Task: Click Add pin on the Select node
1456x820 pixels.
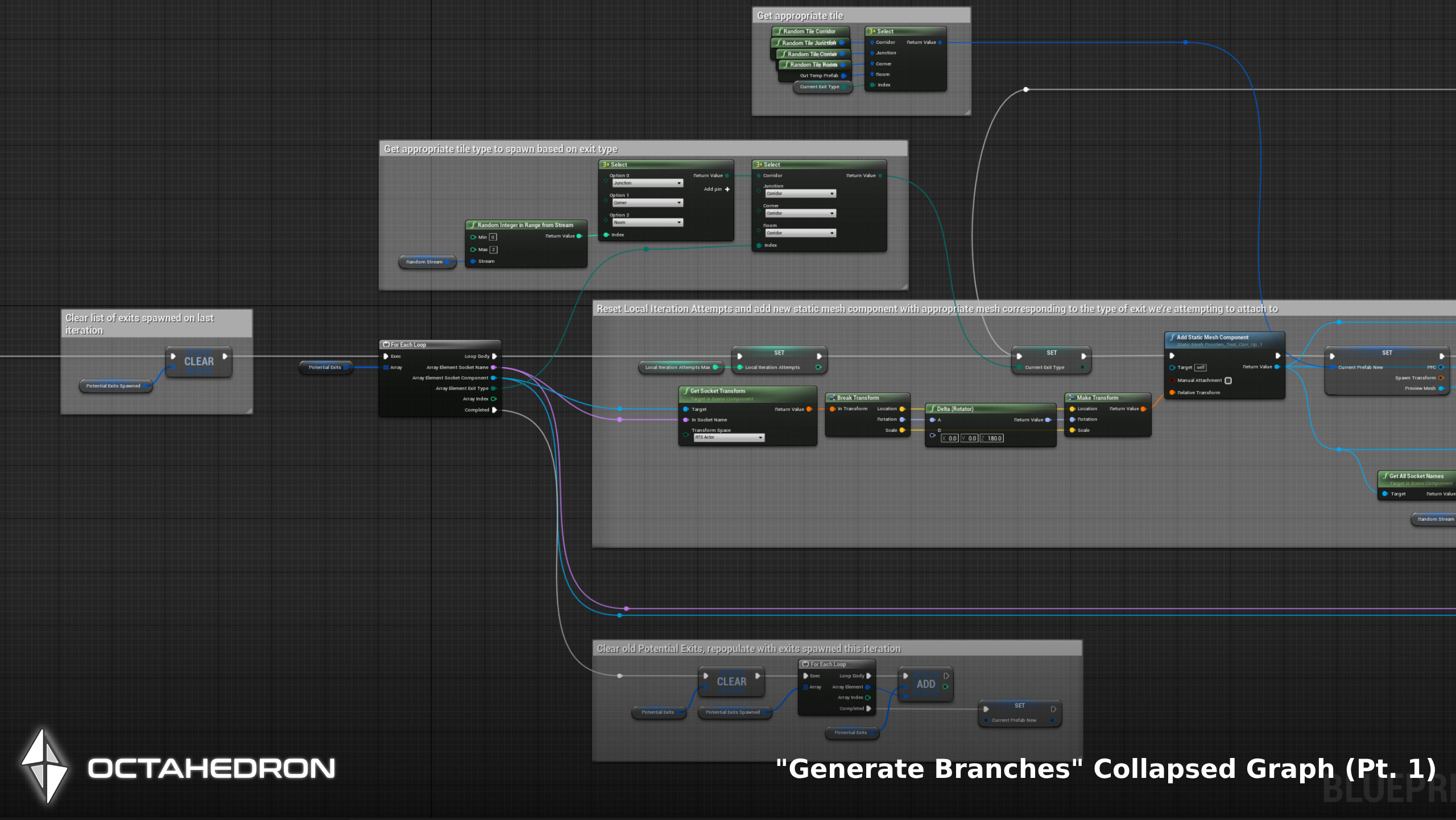Action: click(716, 189)
